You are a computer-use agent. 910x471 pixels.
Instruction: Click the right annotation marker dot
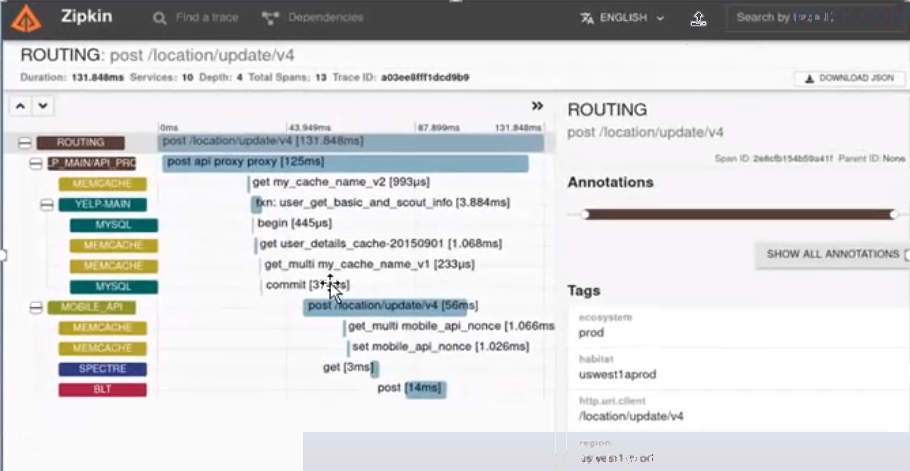pos(894,215)
